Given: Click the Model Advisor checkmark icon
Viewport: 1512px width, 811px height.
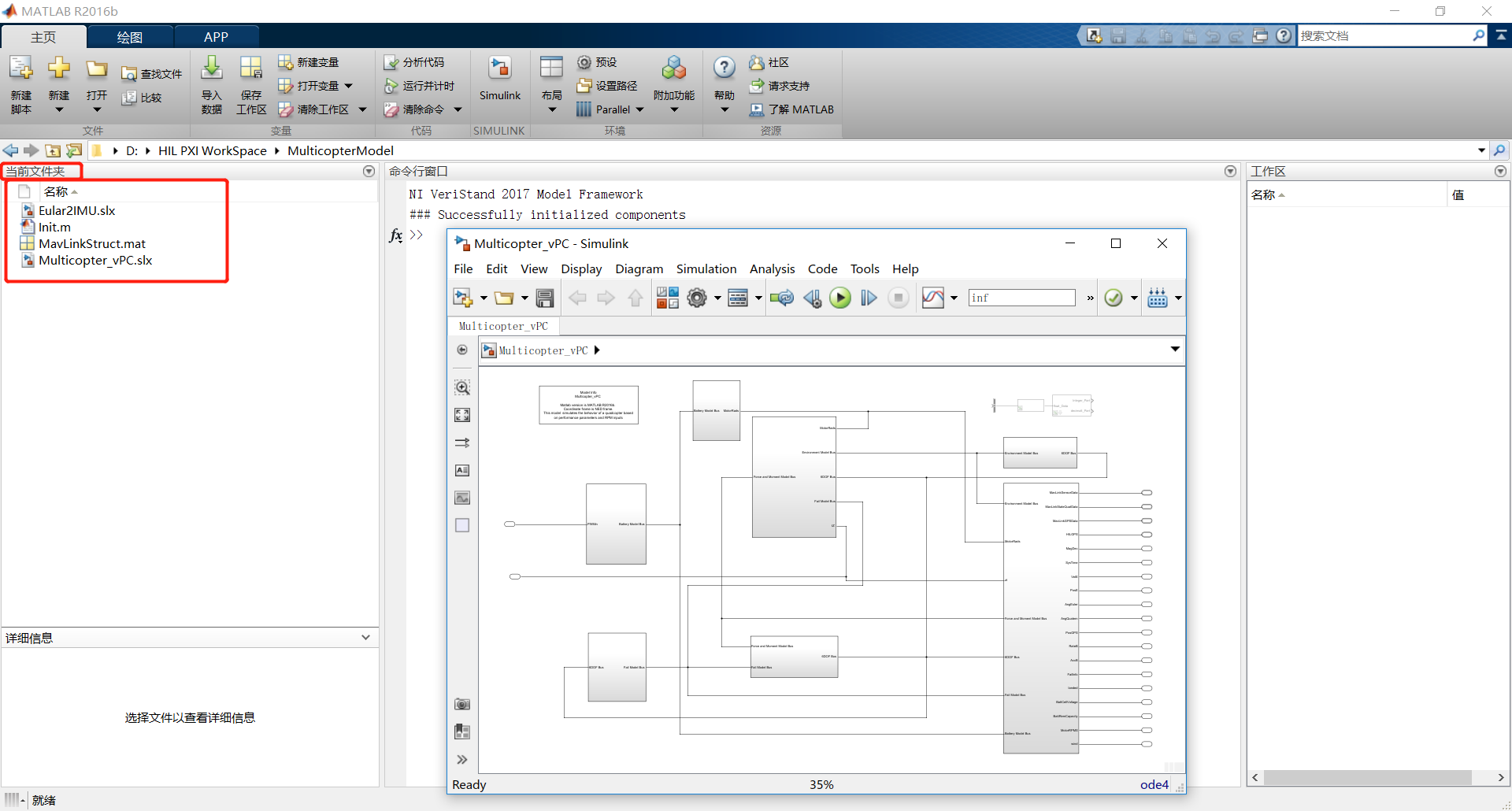Looking at the screenshot, I should 1114,298.
